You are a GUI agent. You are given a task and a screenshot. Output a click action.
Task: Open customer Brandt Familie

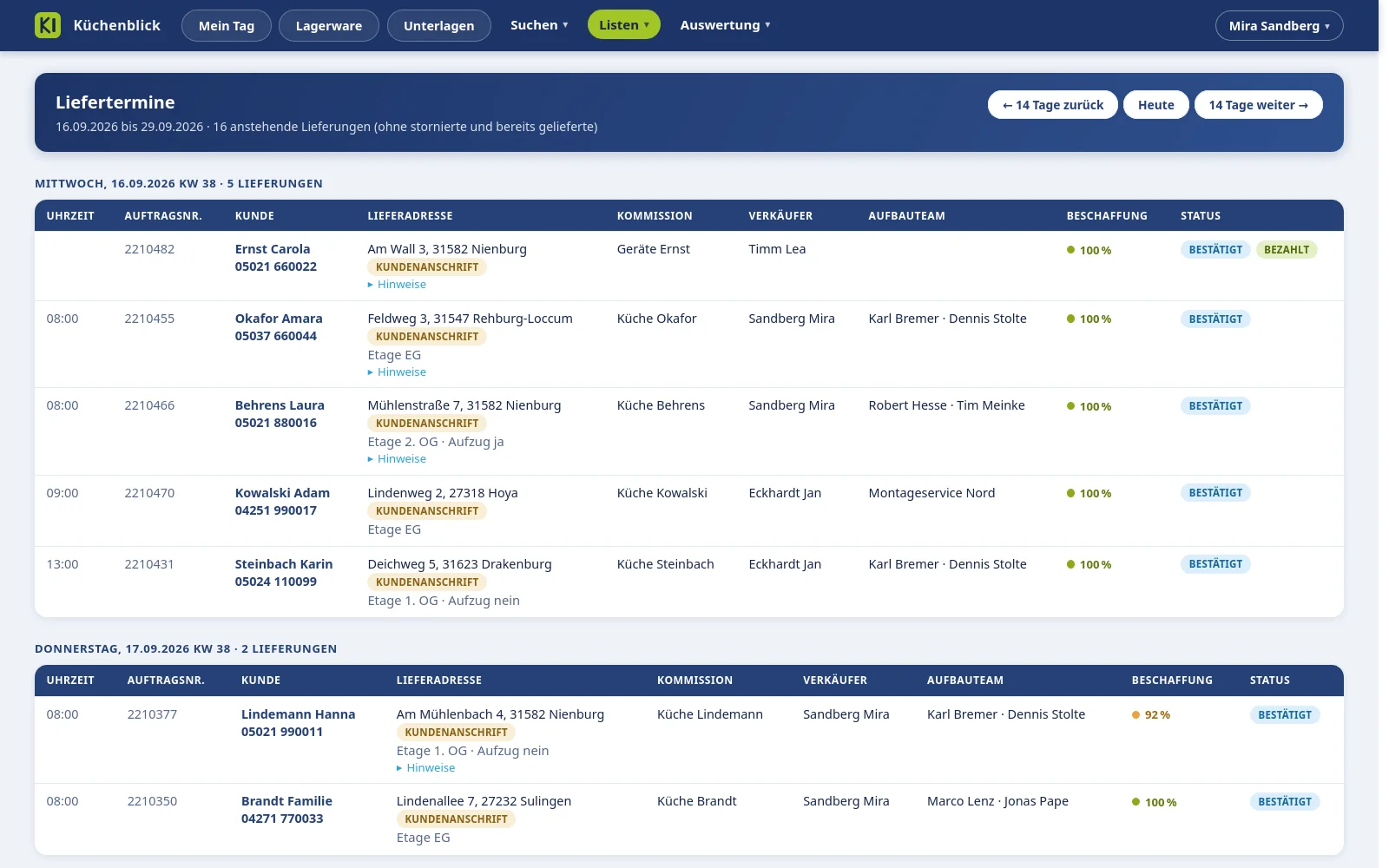(286, 801)
